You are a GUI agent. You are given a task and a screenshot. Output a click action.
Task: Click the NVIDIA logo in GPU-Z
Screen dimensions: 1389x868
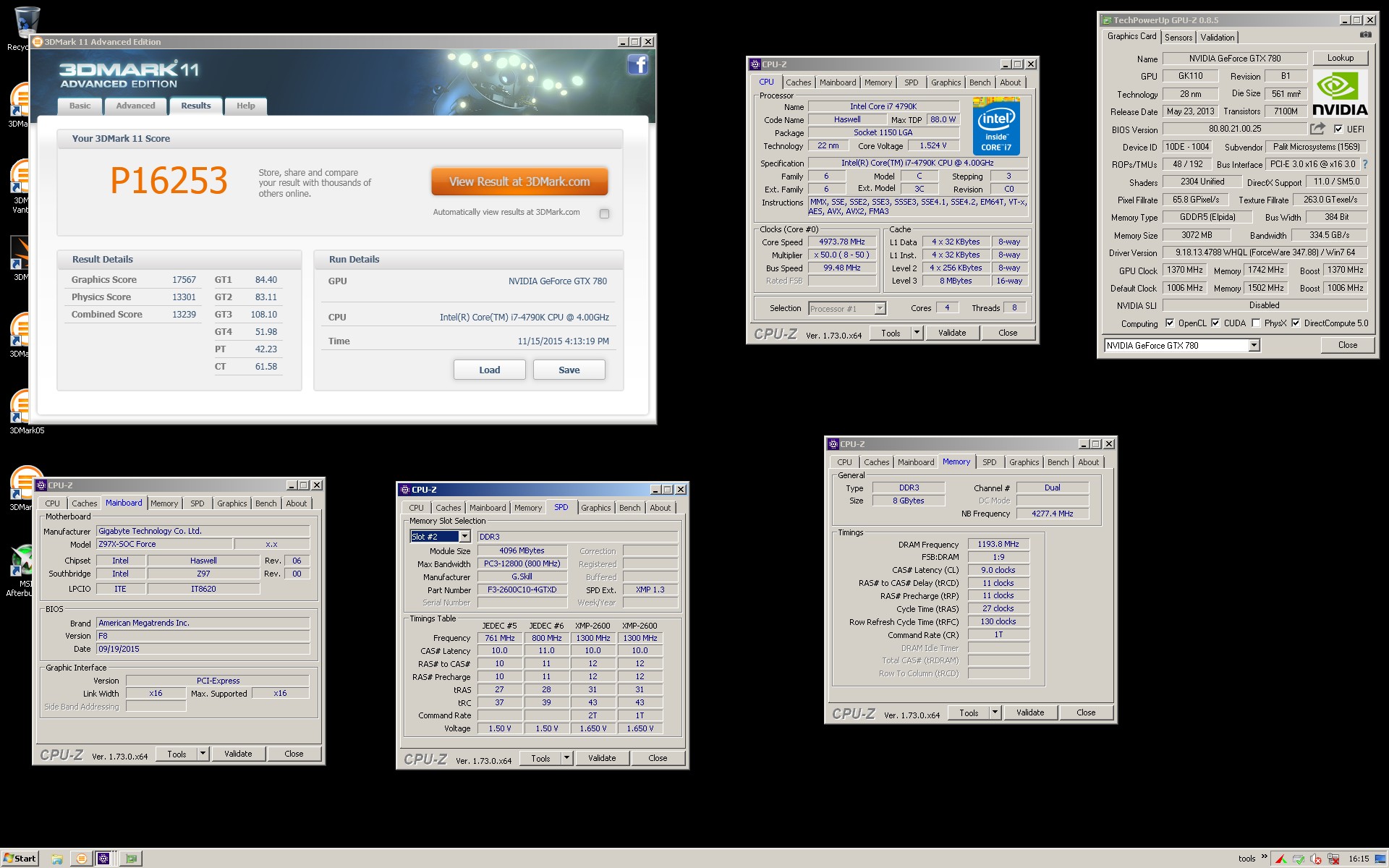tap(1340, 93)
